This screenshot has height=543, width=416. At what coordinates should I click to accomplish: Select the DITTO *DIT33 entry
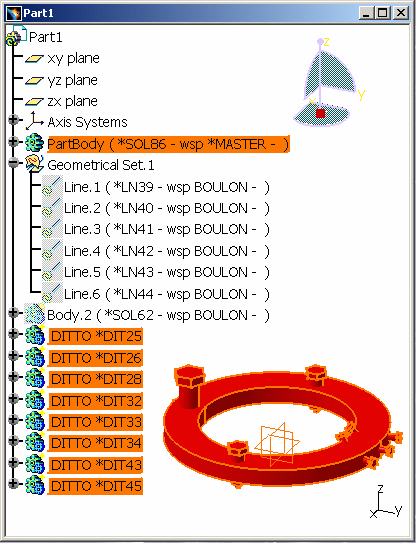[x=95, y=422]
